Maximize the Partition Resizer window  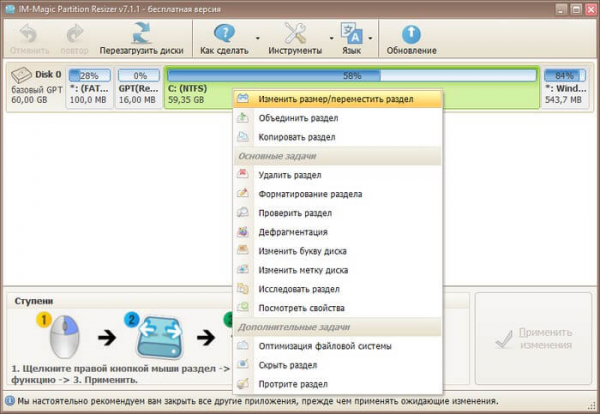pyautogui.click(x=576, y=9)
